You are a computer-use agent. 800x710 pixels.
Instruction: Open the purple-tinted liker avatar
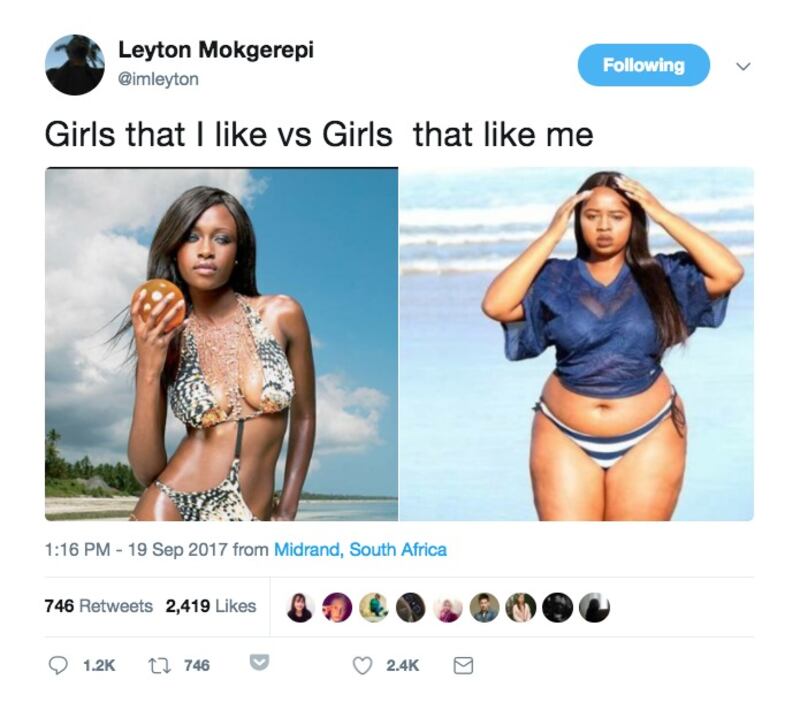click(337, 607)
